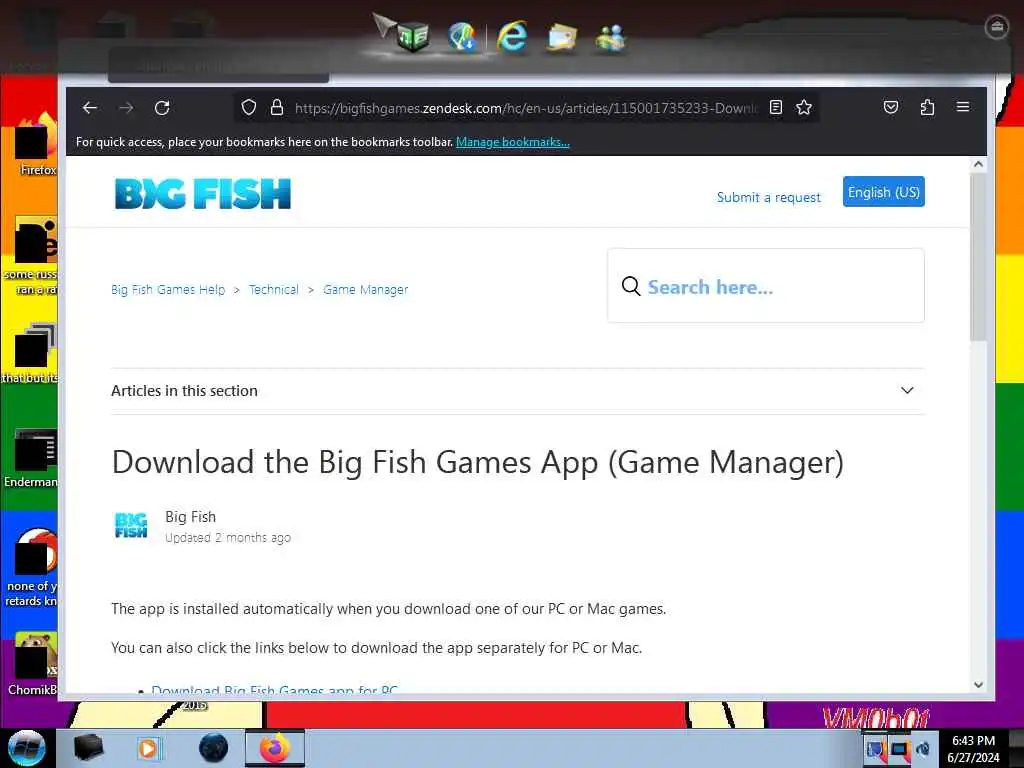The image size is (1024, 768).
Task: Click Big Fish author avatar
Action: click(131, 526)
